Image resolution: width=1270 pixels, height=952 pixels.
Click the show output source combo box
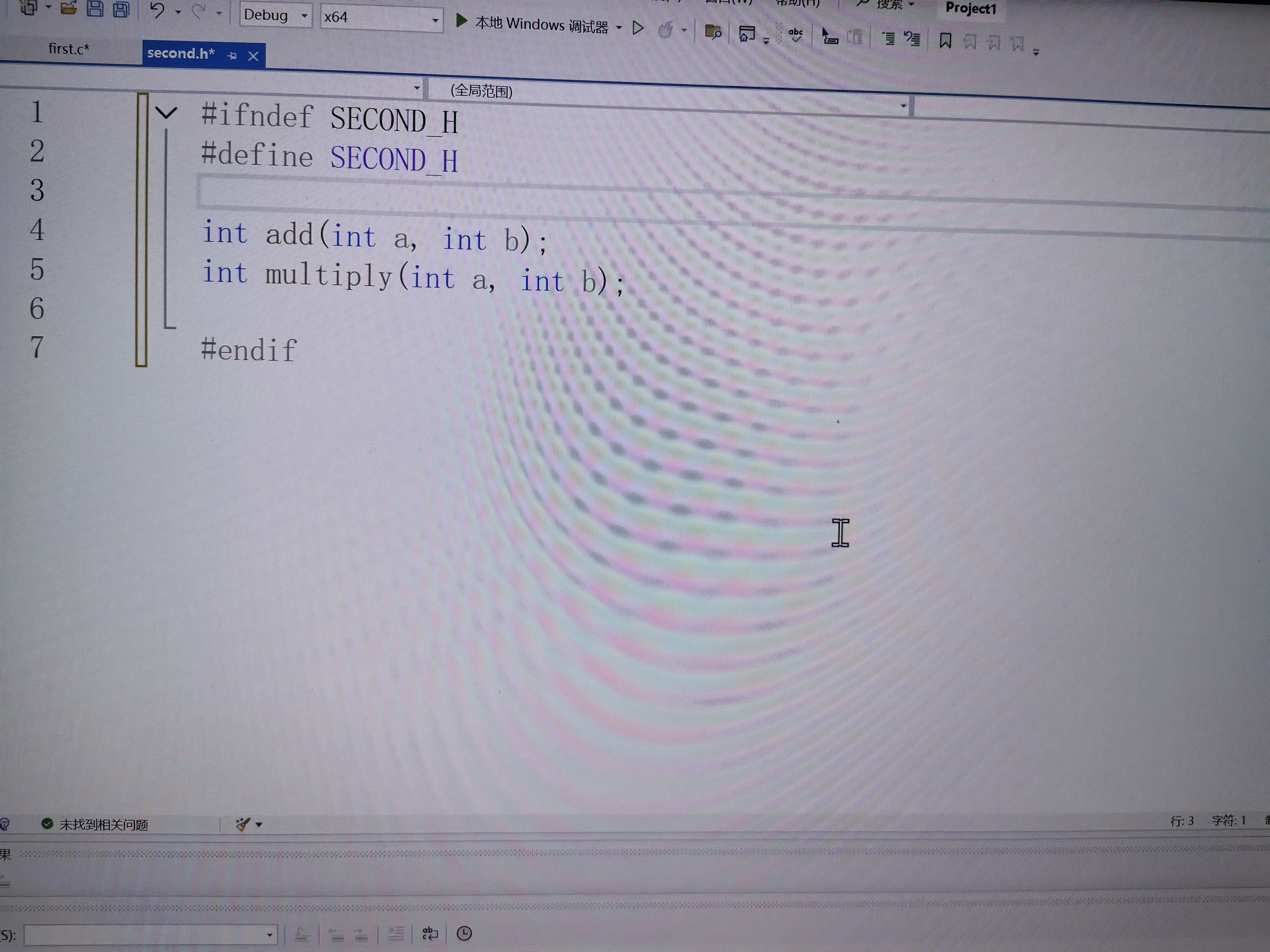coord(150,935)
